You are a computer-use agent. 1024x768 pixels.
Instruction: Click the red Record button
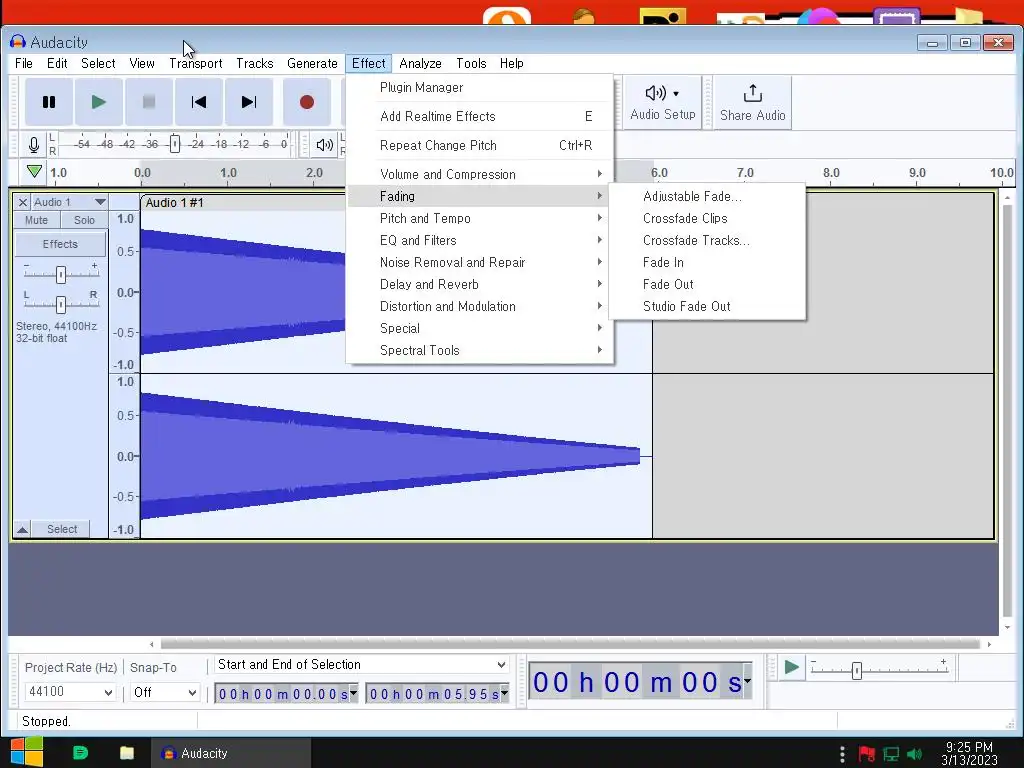click(x=306, y=102)
